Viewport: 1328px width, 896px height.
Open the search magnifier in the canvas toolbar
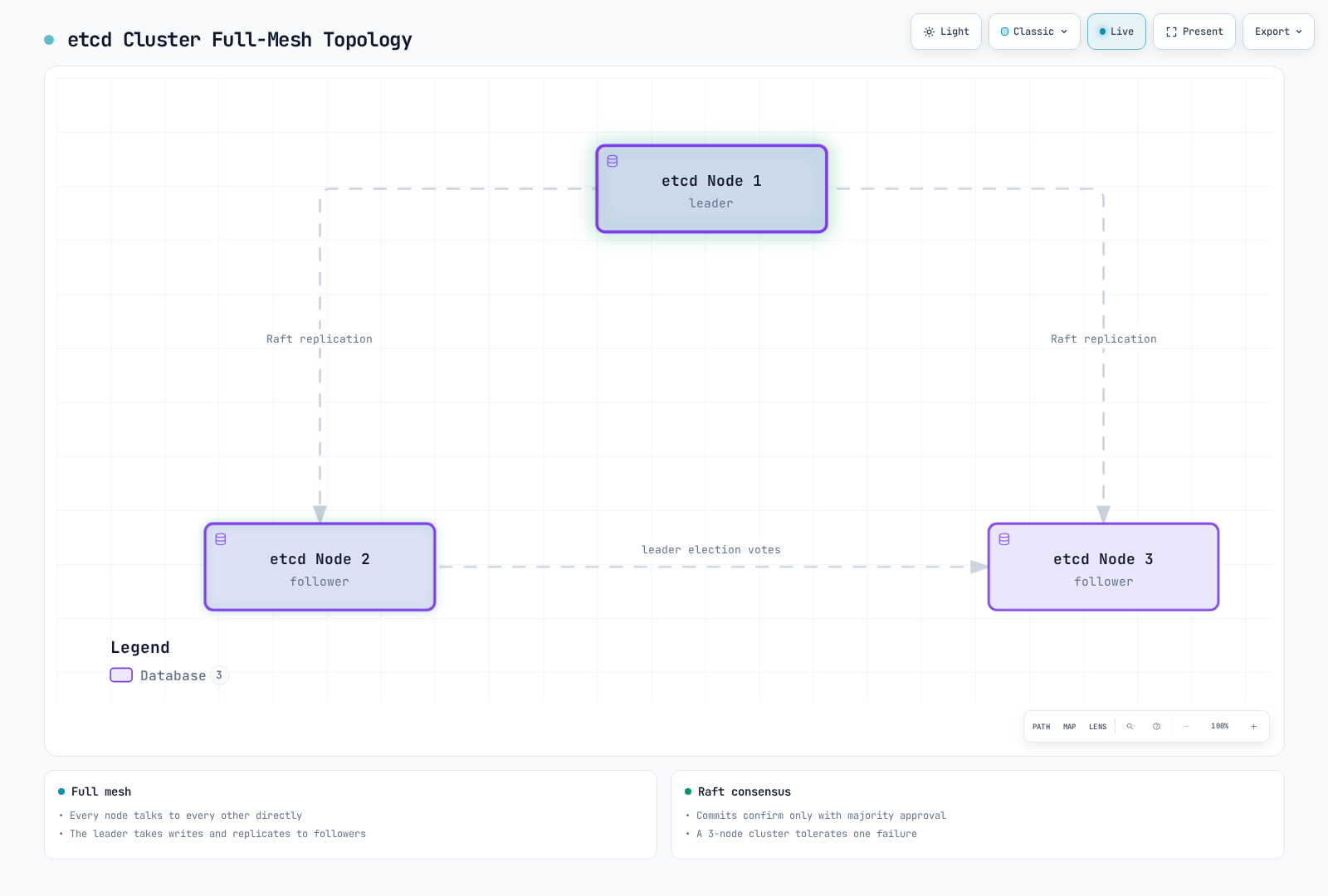tap(1130, 727)
